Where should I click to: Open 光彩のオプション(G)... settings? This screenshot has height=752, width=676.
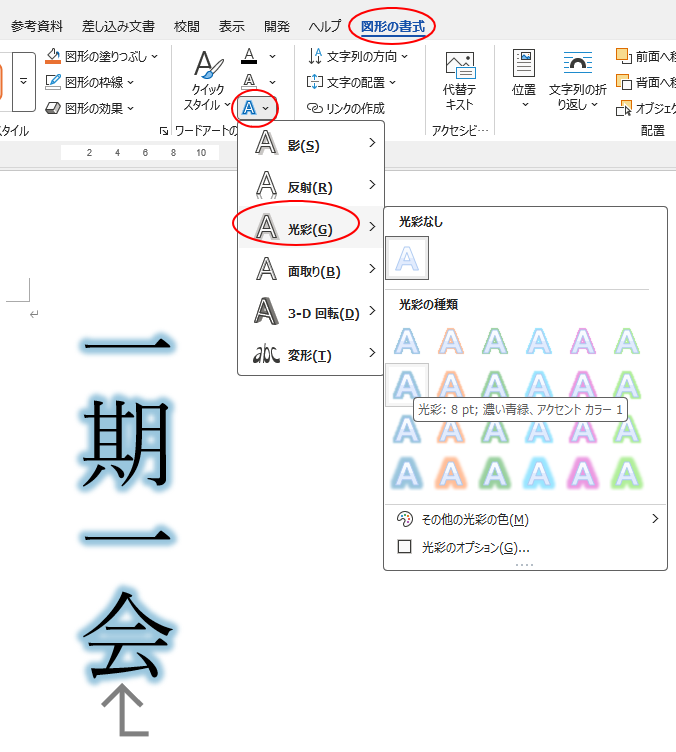pos(526,547)
